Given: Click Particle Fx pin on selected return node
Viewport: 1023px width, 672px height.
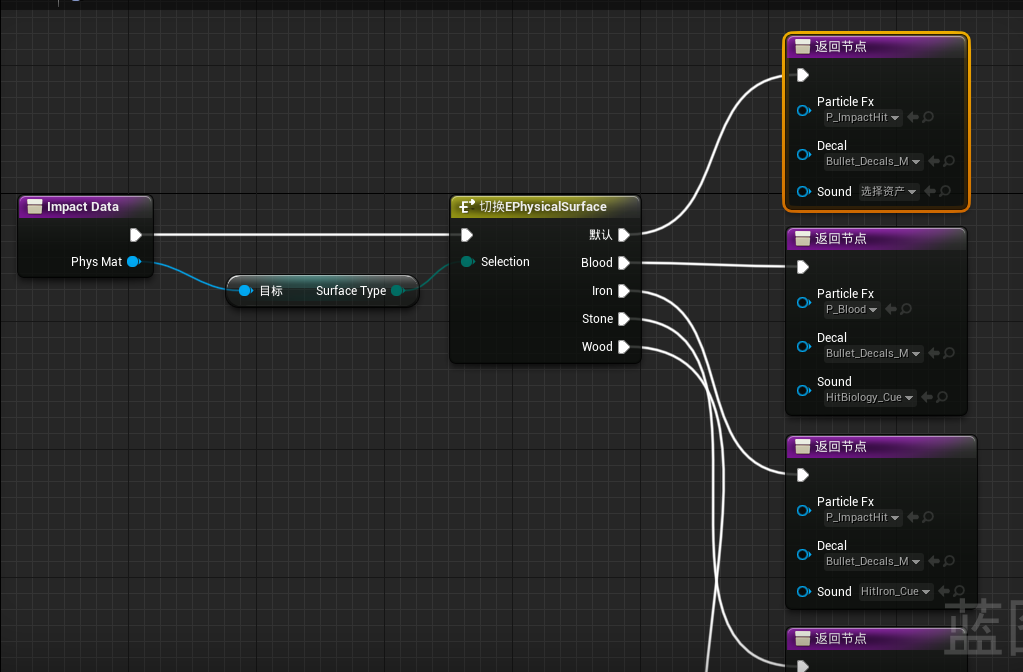Looking at the screenshot, I should tap(804, 110).
